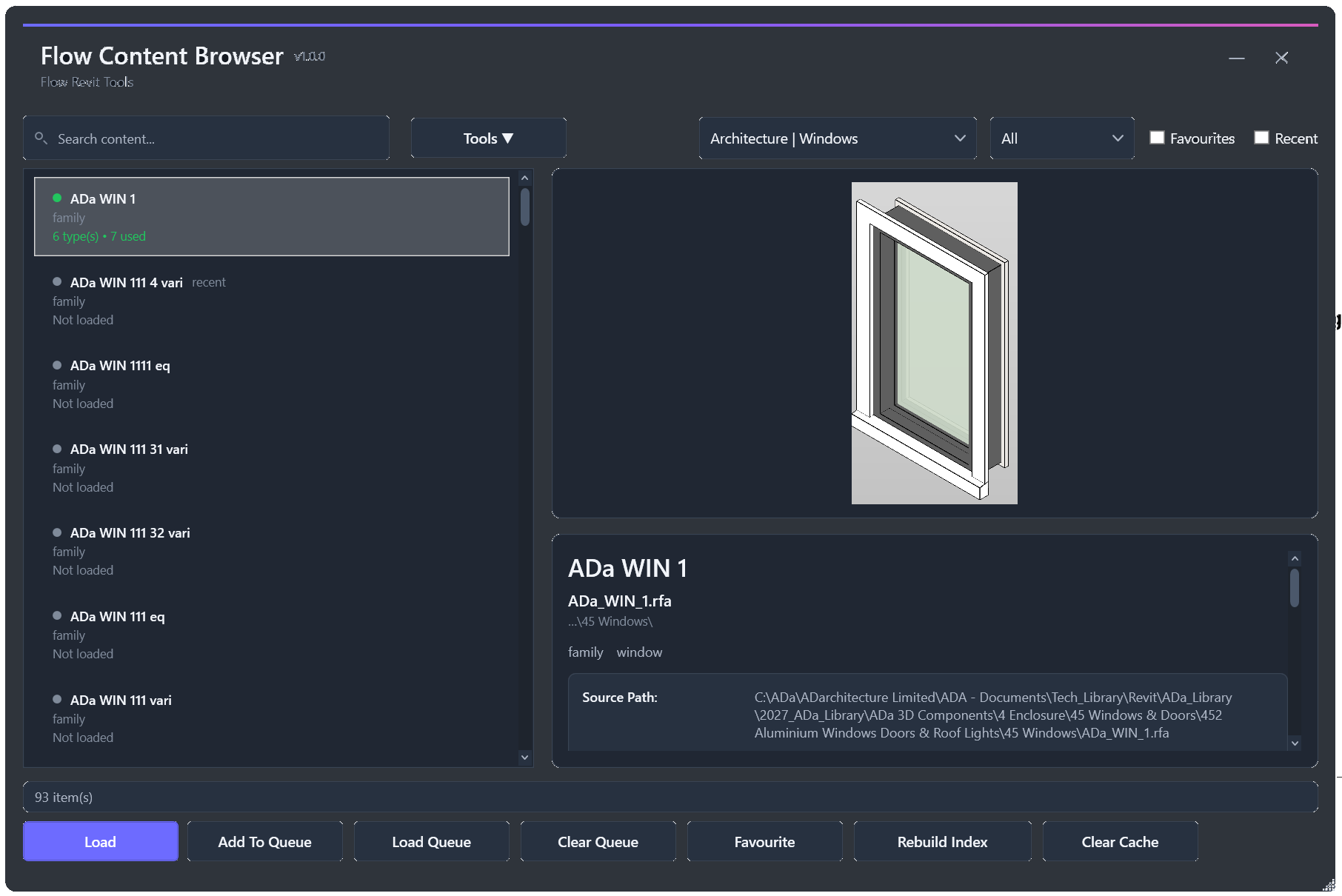Click the details panel scroll-down arrow
Screen dimensions: 1342x896
point(1295,743)
